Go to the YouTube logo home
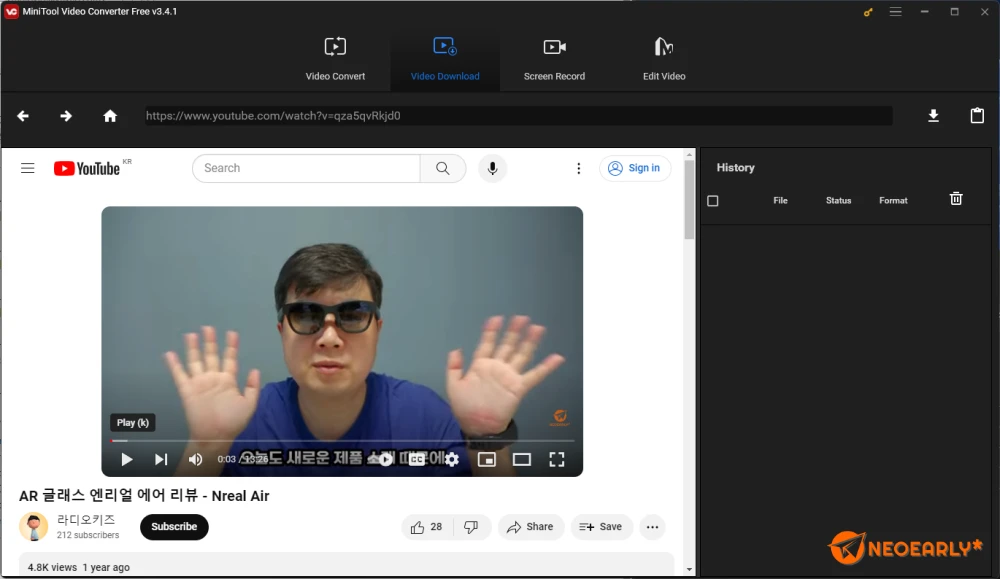The width and height of the screenshot is (1000, 579). pyautogui.click(x=87, y=168)
